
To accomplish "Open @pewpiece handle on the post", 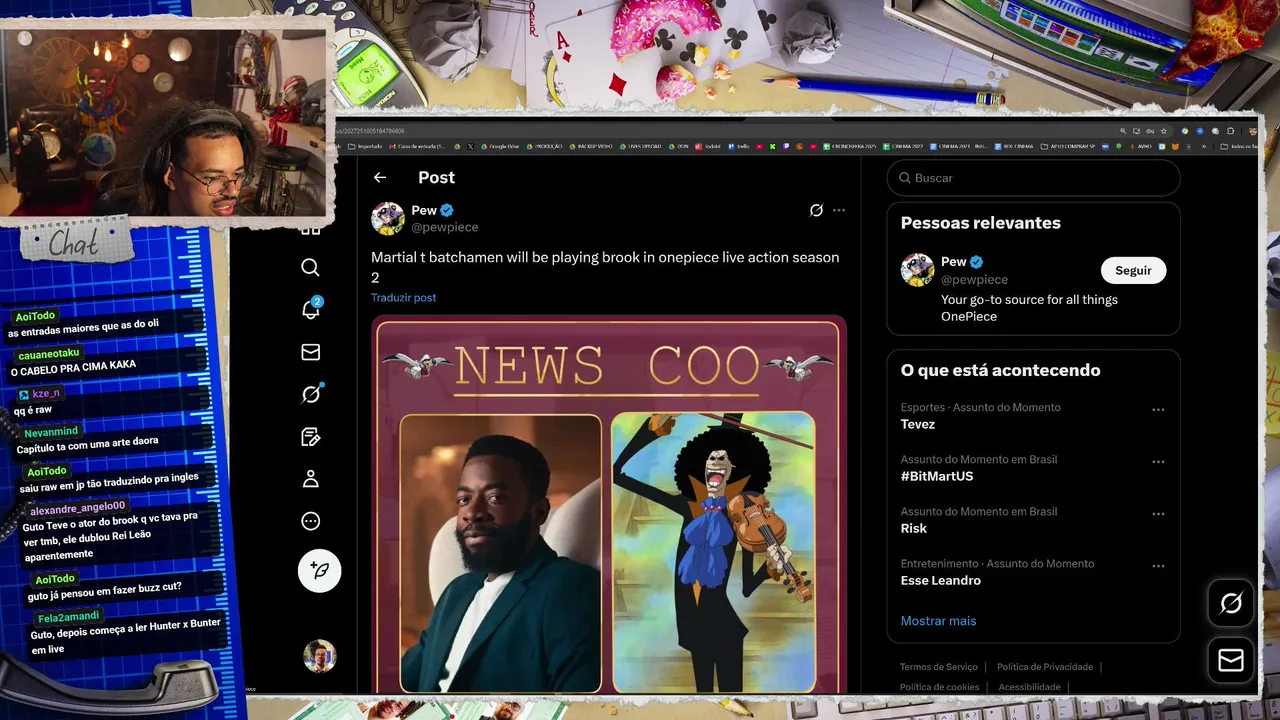I will pyautogui.click(x=445, y=227).
